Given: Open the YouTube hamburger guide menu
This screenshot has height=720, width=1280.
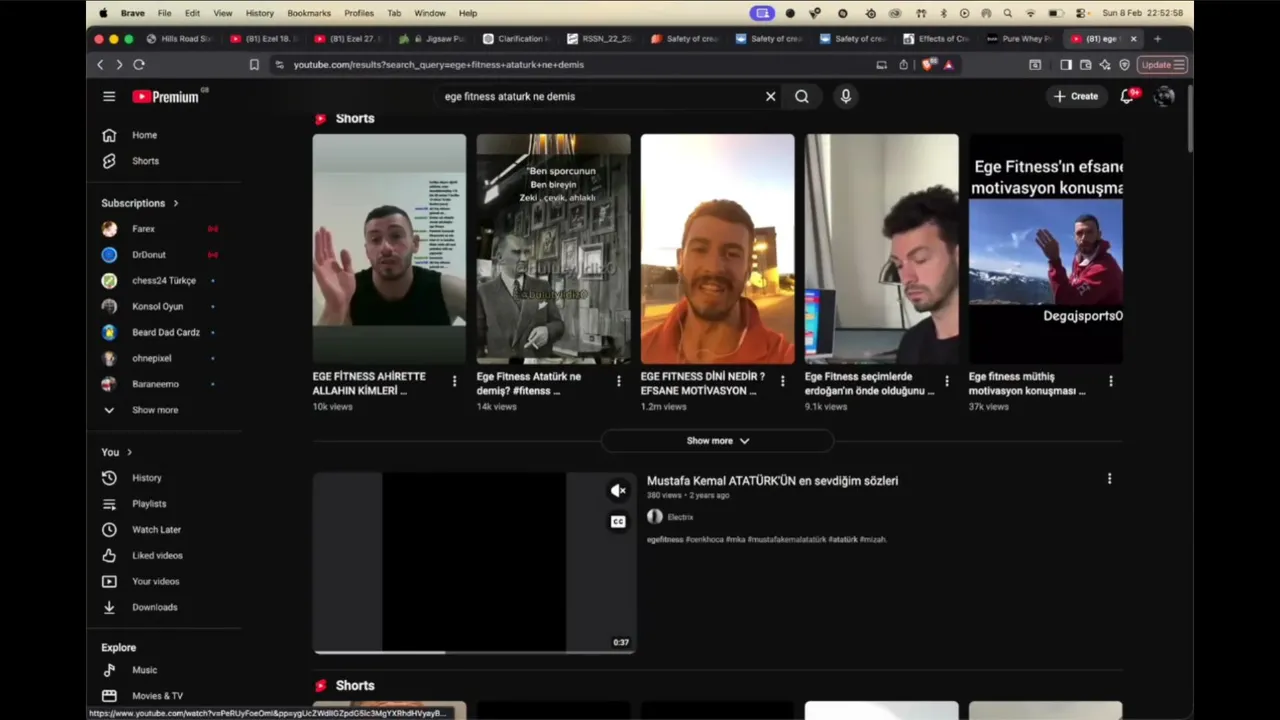Looking at the screenshot, I should point(109,96).
